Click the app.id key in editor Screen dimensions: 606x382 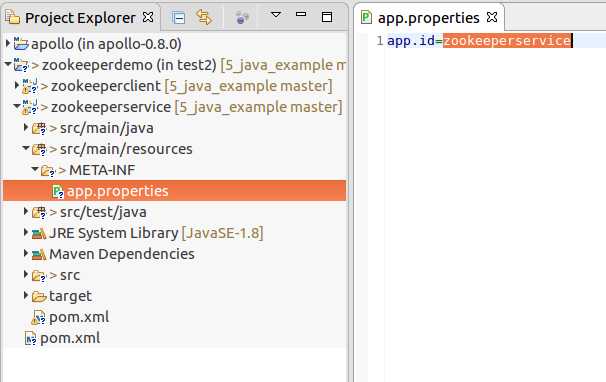411,40
